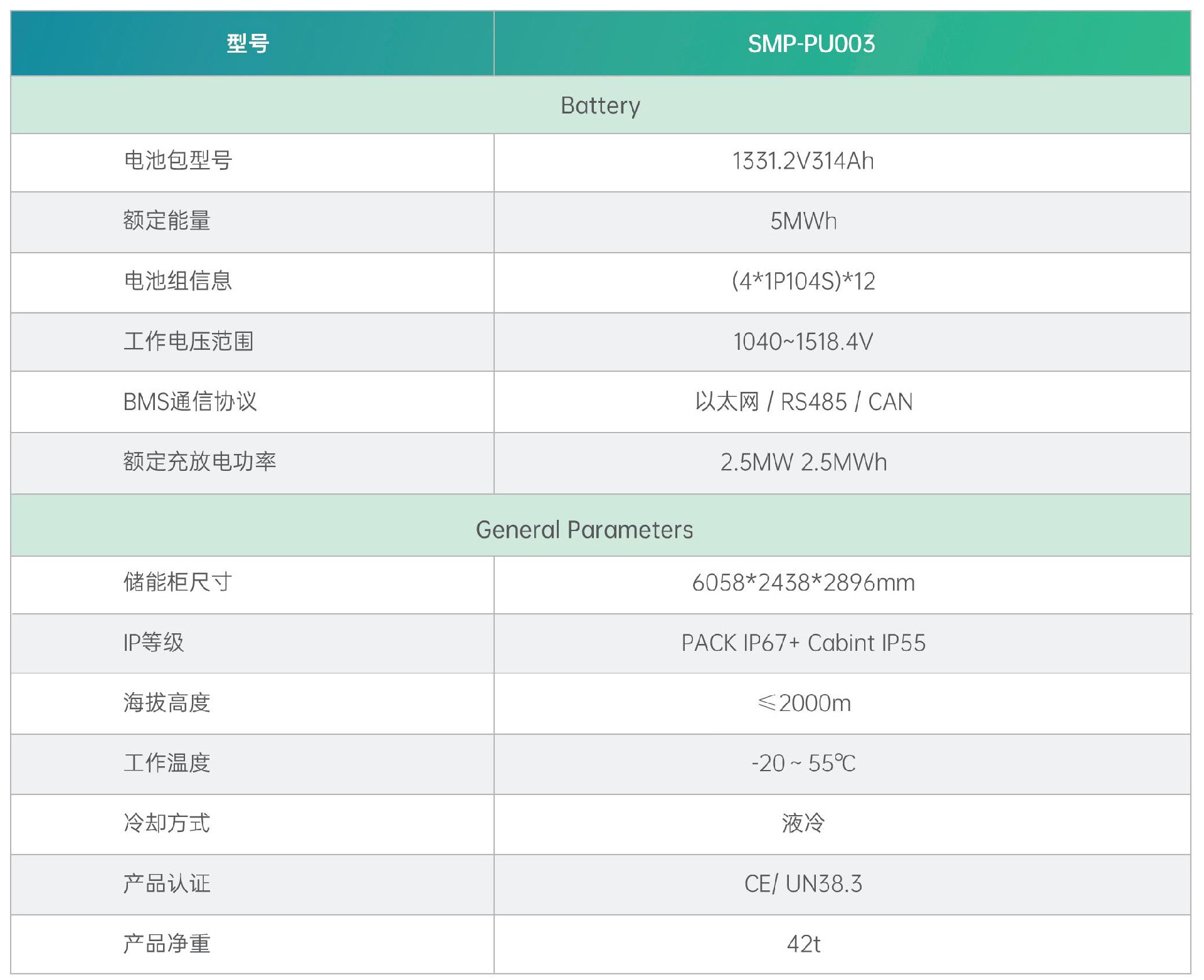The height and width of the screenshot is (980, 1204).
Task: Click the General Parameters section heading
Action: pyautogui.click(x=584, y=530)
